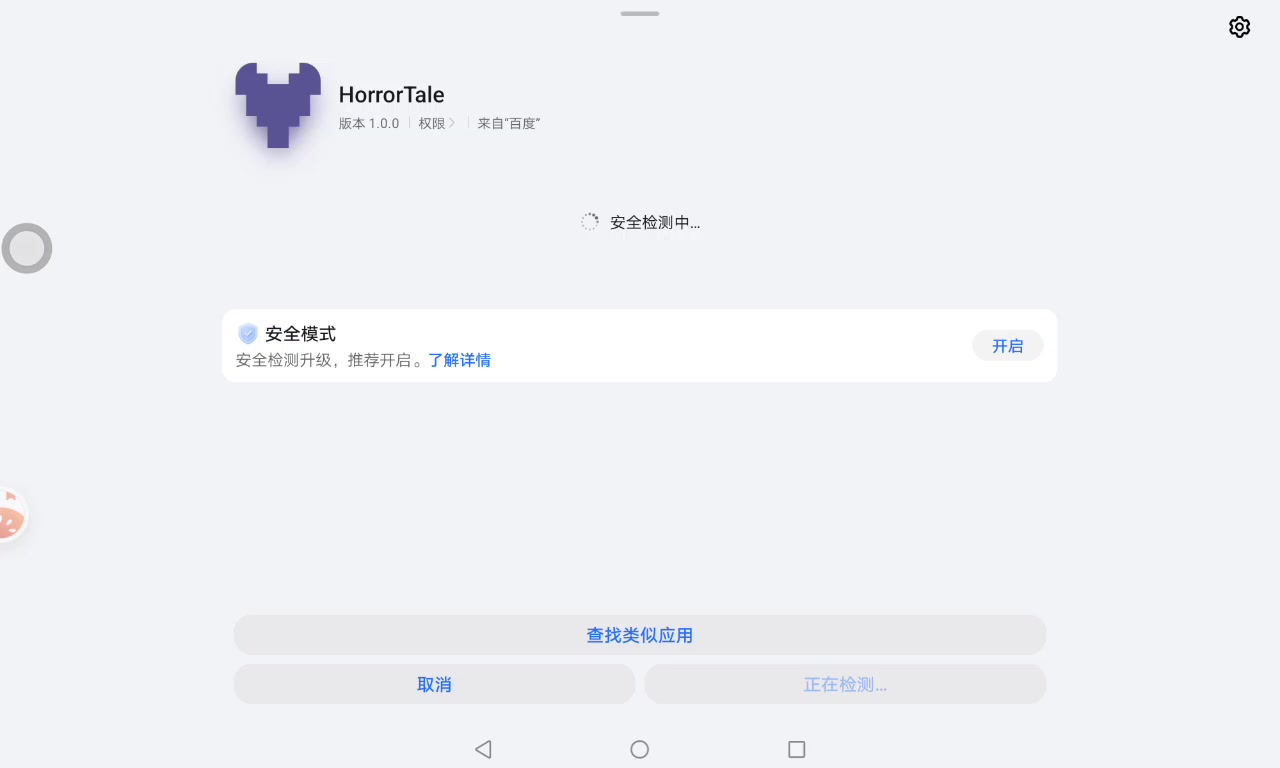
Task: Tap 查找类似应用 button
Action: (x=640, y=635)
